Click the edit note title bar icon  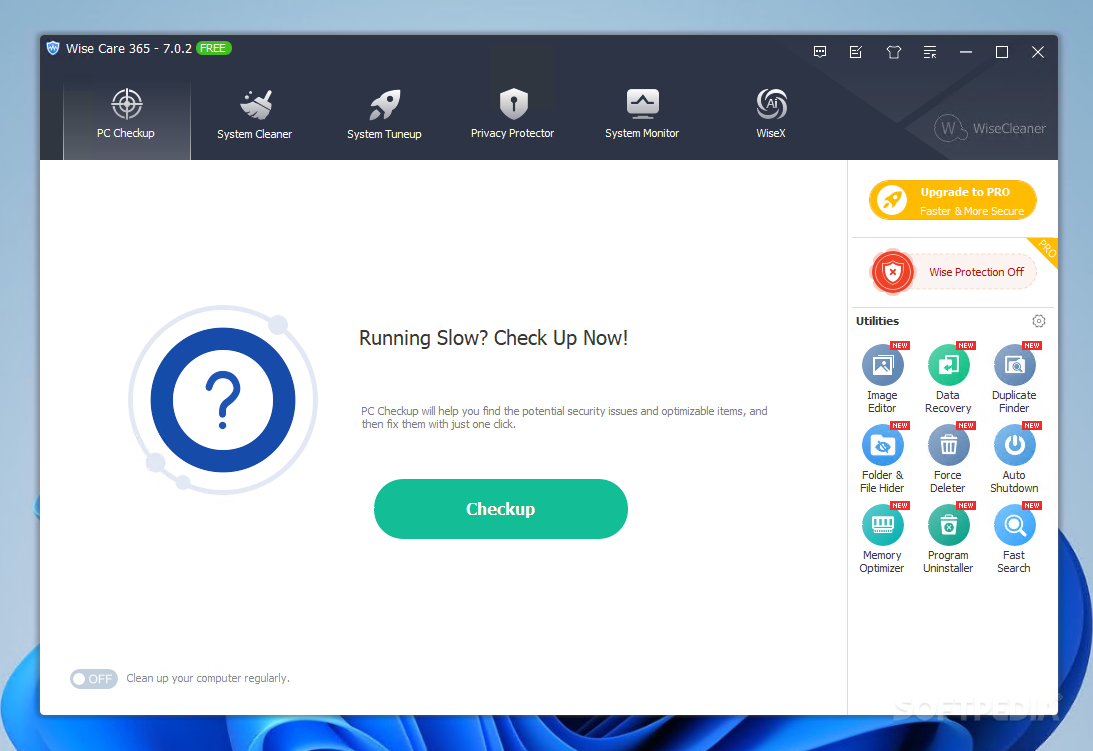[856, 52]
